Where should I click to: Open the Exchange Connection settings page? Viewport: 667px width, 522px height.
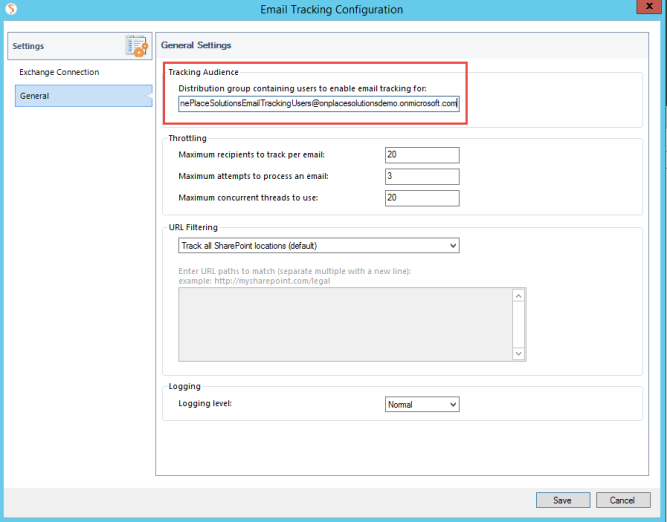(59, 72)
